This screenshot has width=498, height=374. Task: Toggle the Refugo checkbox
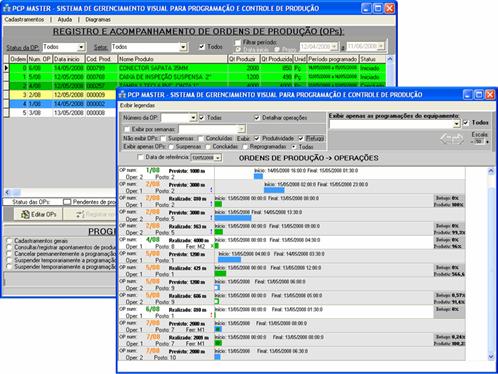point(301,138)
